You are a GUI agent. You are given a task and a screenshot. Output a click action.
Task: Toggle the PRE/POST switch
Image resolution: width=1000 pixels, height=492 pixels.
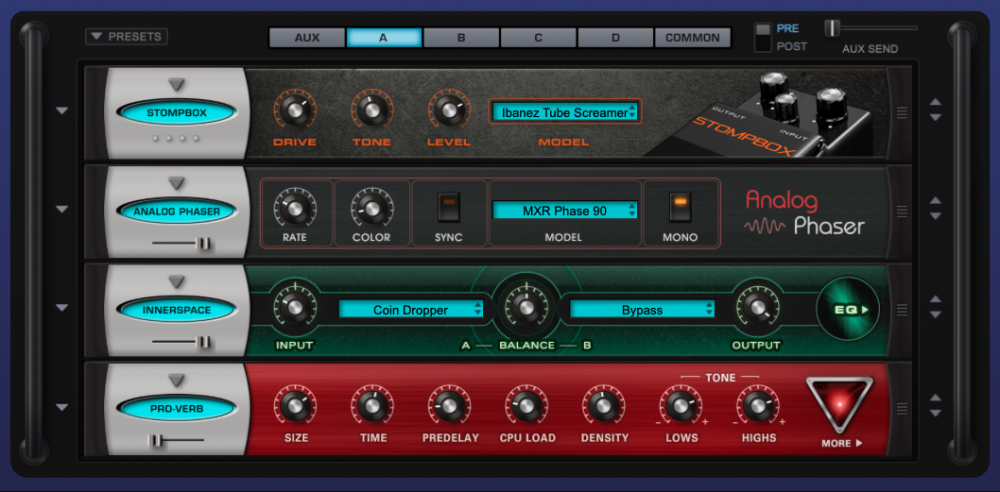tap(762, 37)
